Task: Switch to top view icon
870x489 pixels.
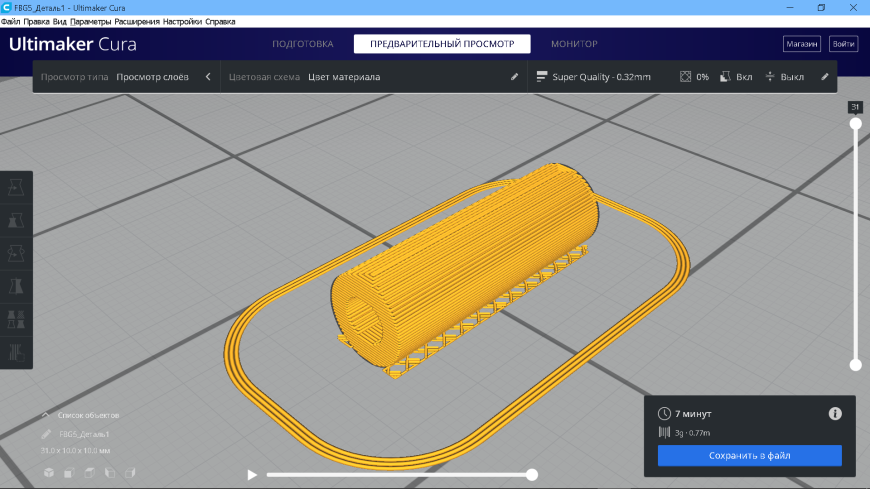Action: 89,472
